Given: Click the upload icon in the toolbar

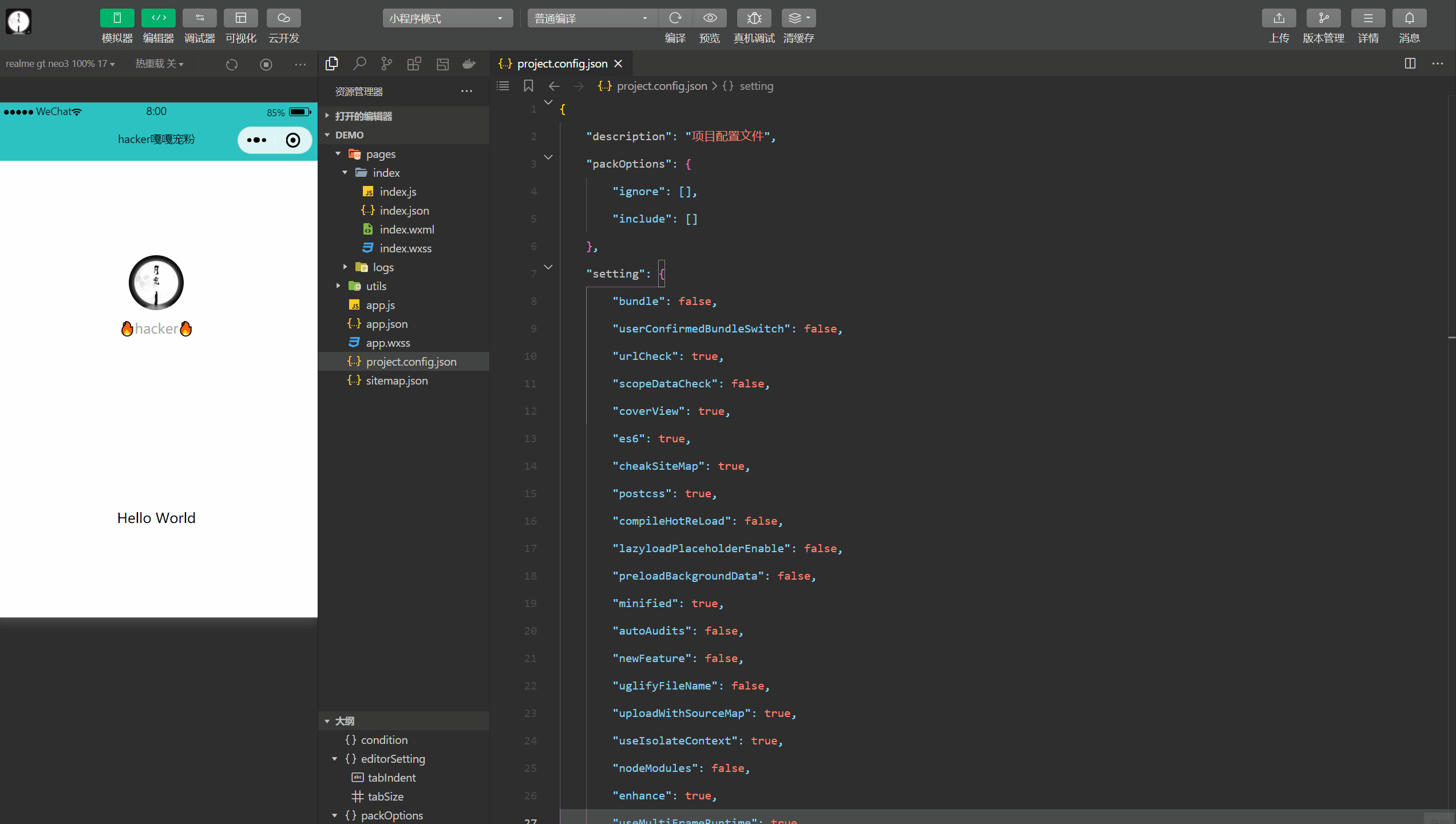Looking at the screenshot, I should [1279, 18].
